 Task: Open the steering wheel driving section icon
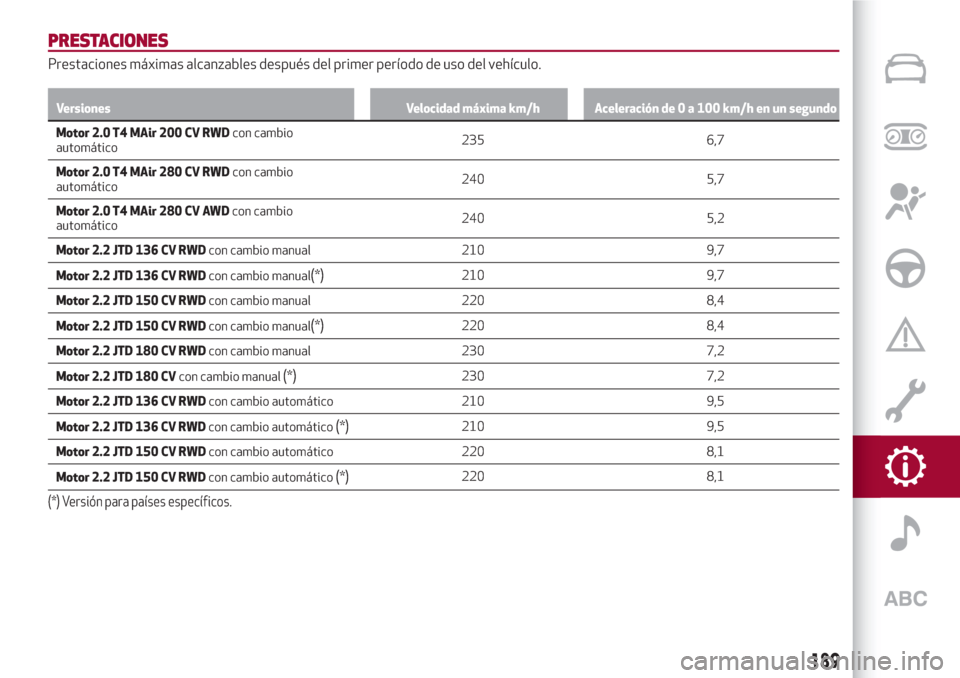coord(905,268)
